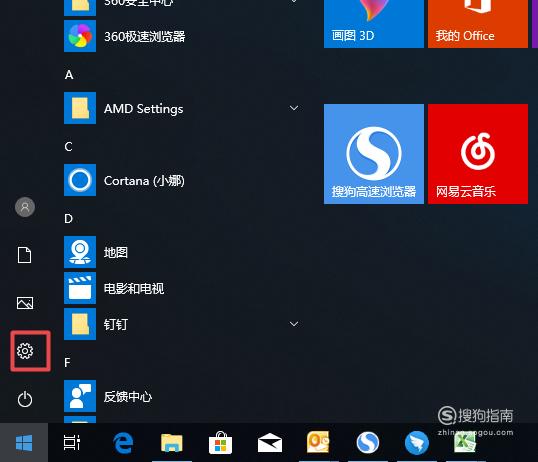Open Excel from the taskbar
Viewport: 538px width, 462px height.
[465, 442]
